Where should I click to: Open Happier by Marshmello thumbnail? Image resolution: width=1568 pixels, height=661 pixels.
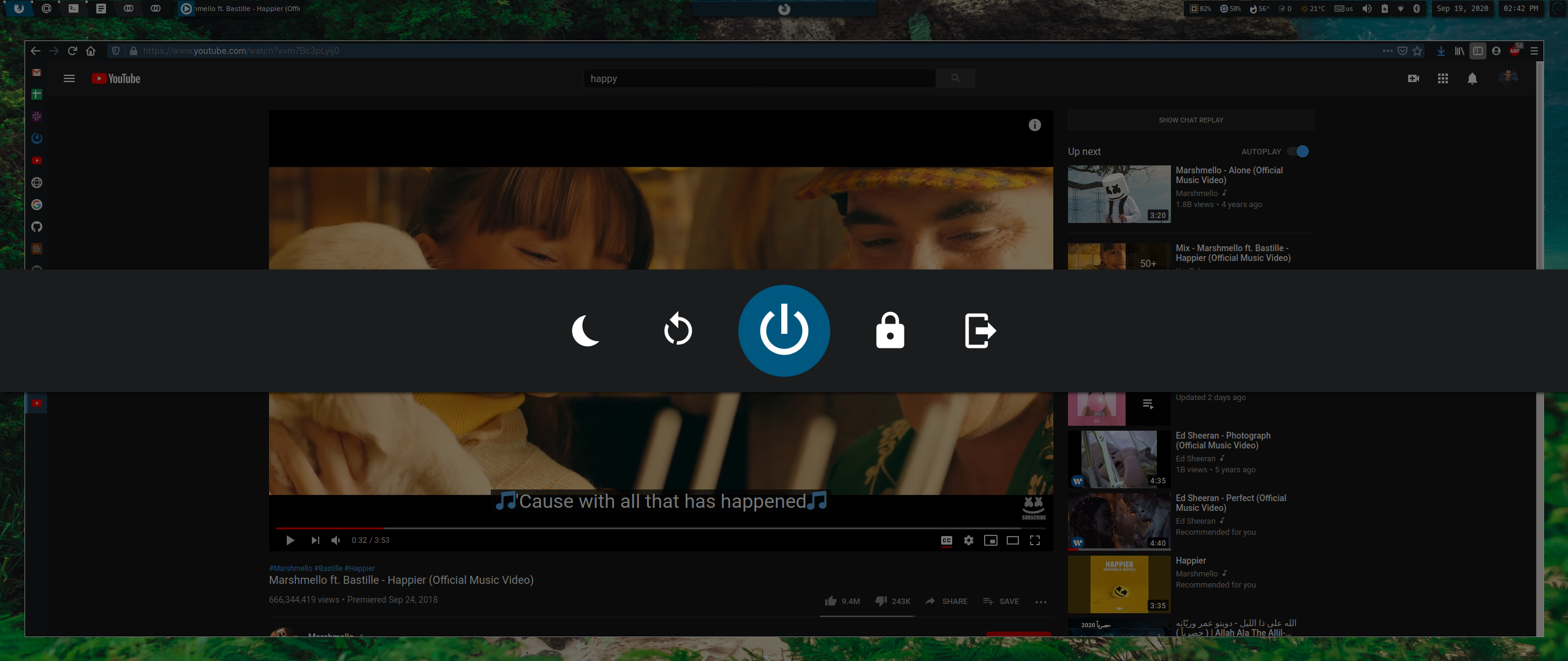[1119, 584]
